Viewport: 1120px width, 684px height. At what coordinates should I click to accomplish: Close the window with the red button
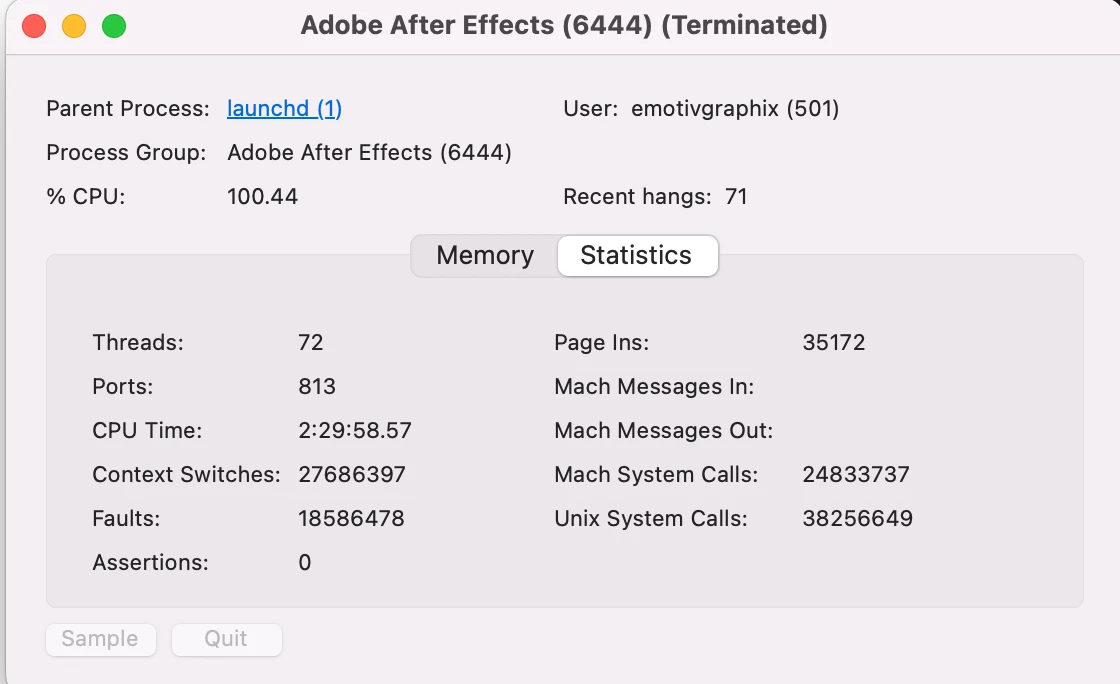coord(34,26)
